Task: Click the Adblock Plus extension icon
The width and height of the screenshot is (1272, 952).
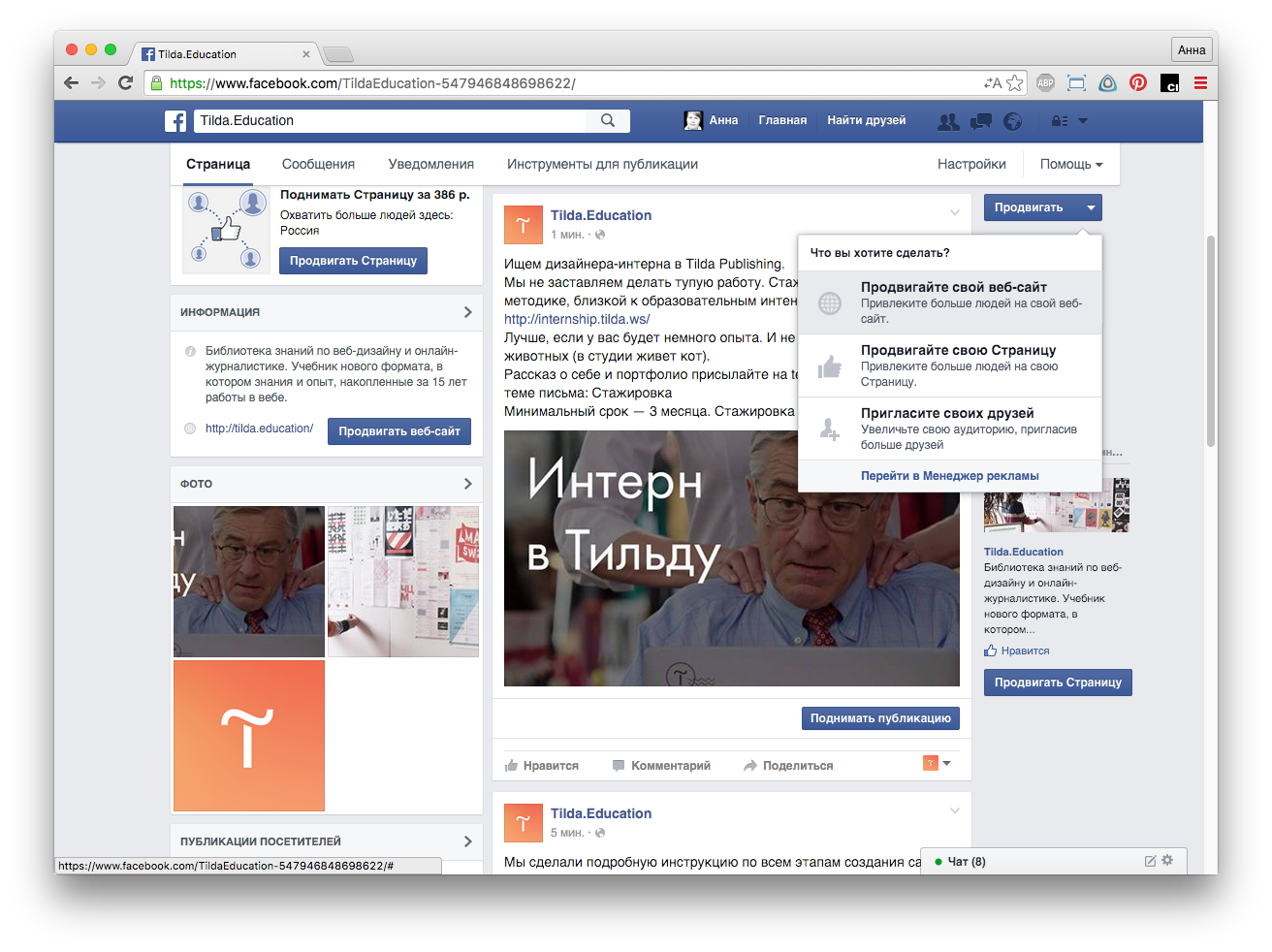Action: 1045,83
